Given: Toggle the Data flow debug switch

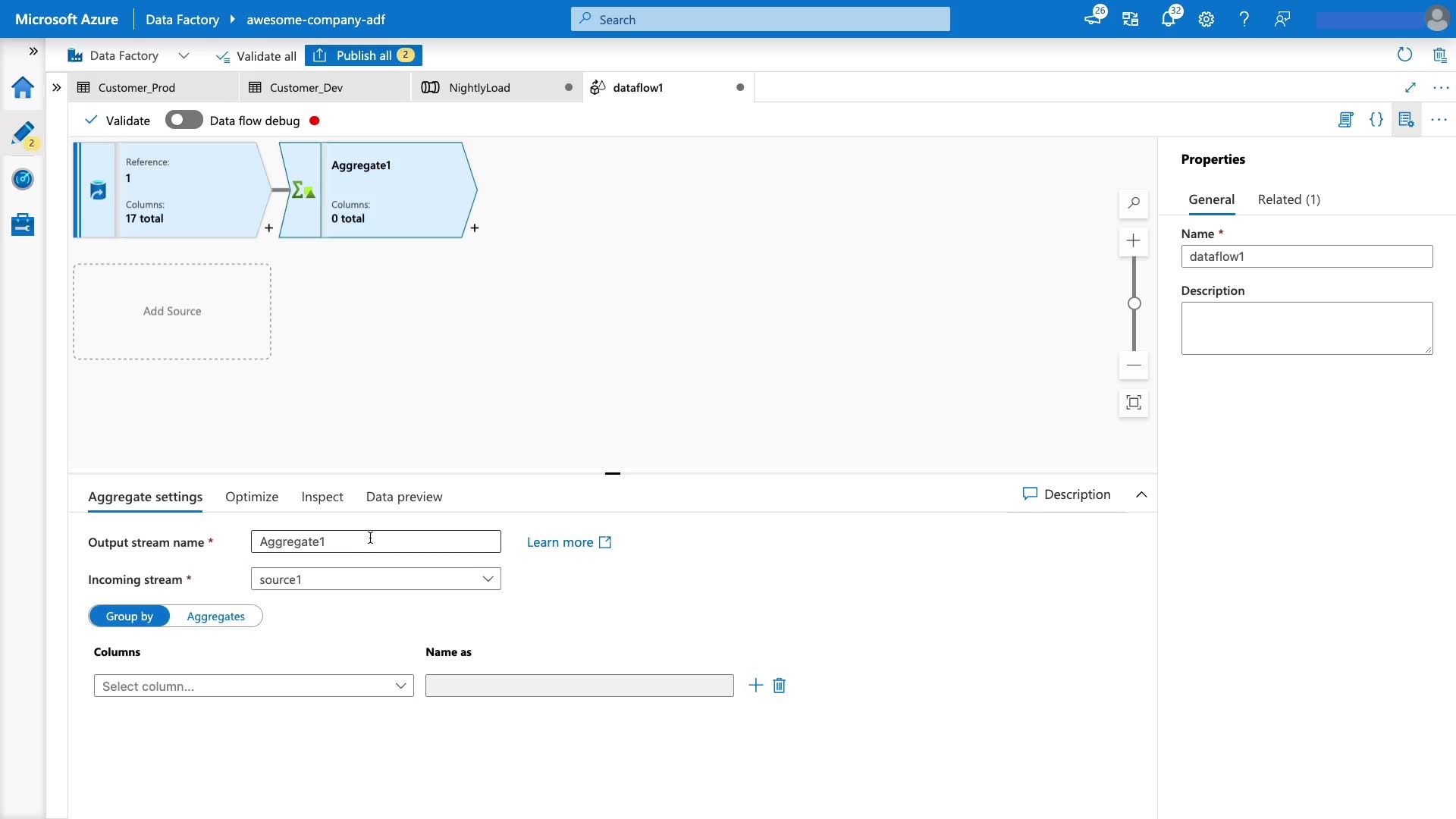Looking at the screenshot, I should [x=184, y=120].
